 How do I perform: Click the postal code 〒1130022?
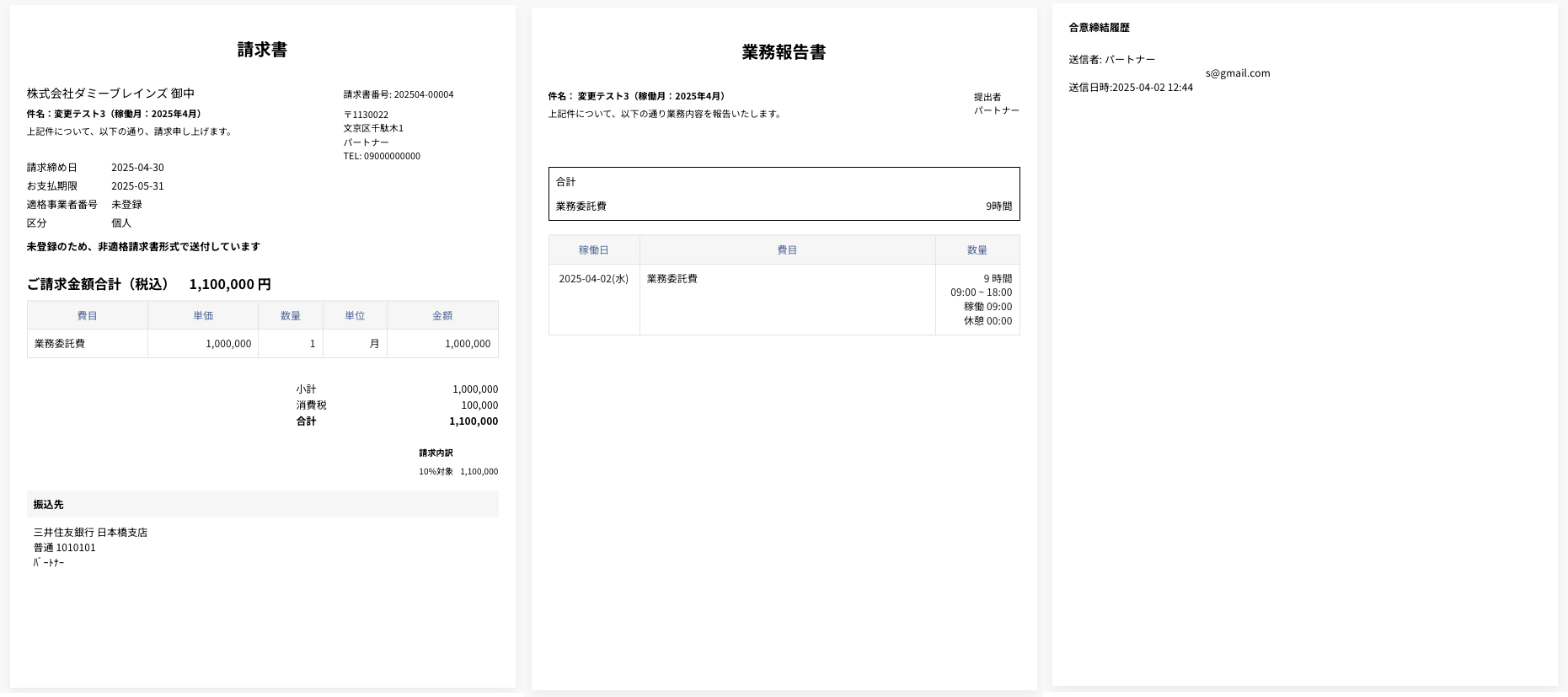tap(366, 115)
